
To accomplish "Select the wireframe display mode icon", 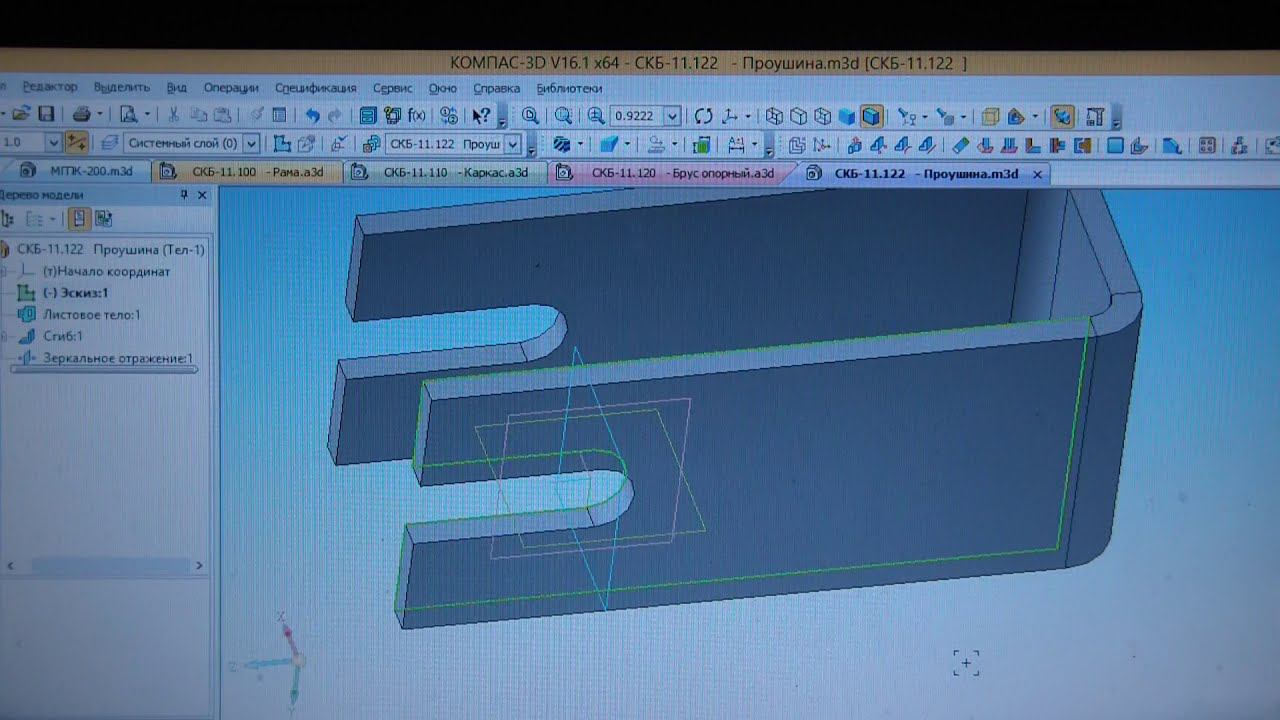I will click(x=774, y=116).
